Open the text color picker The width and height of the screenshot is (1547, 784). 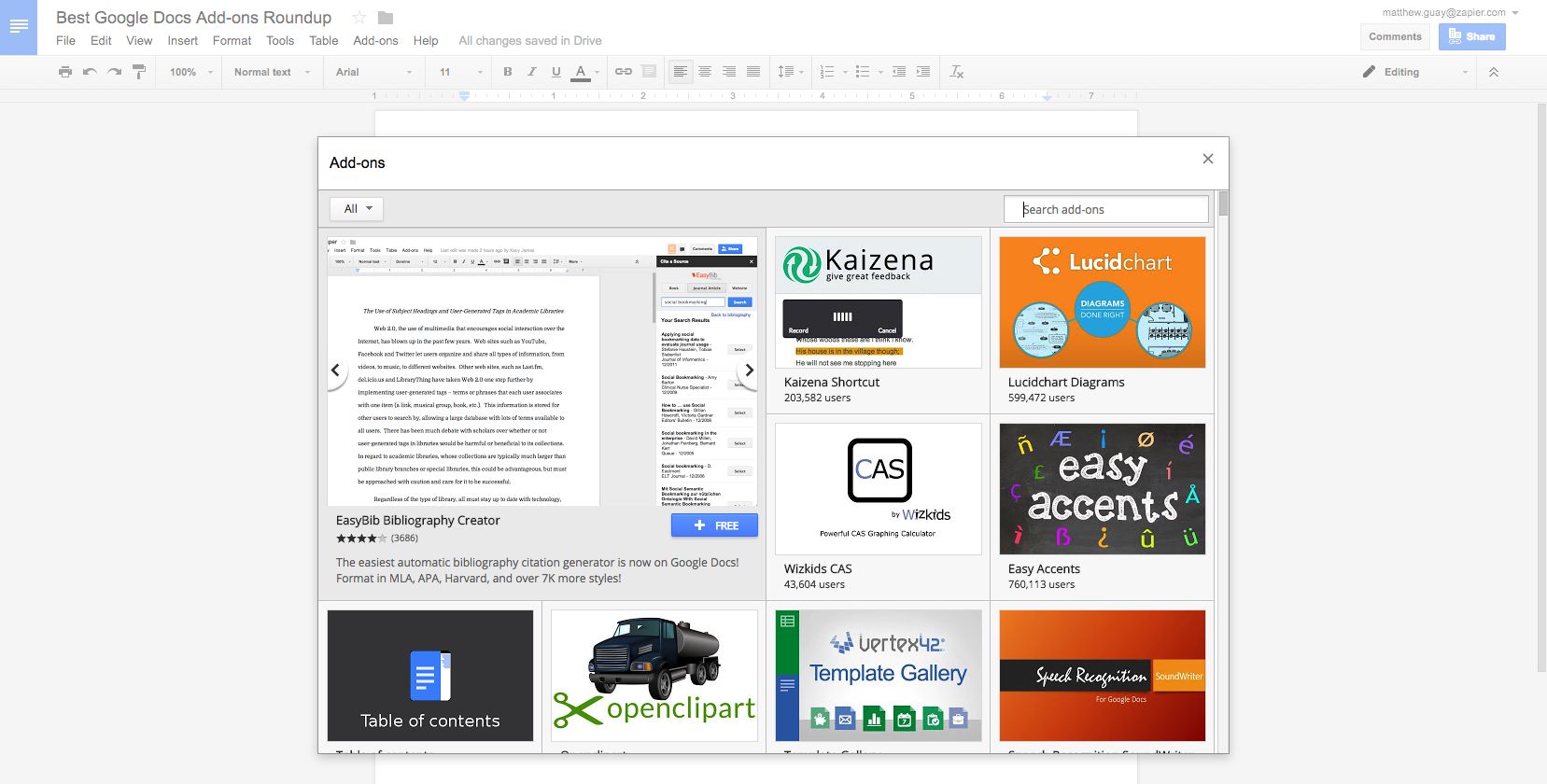click(x=581, y=72)
